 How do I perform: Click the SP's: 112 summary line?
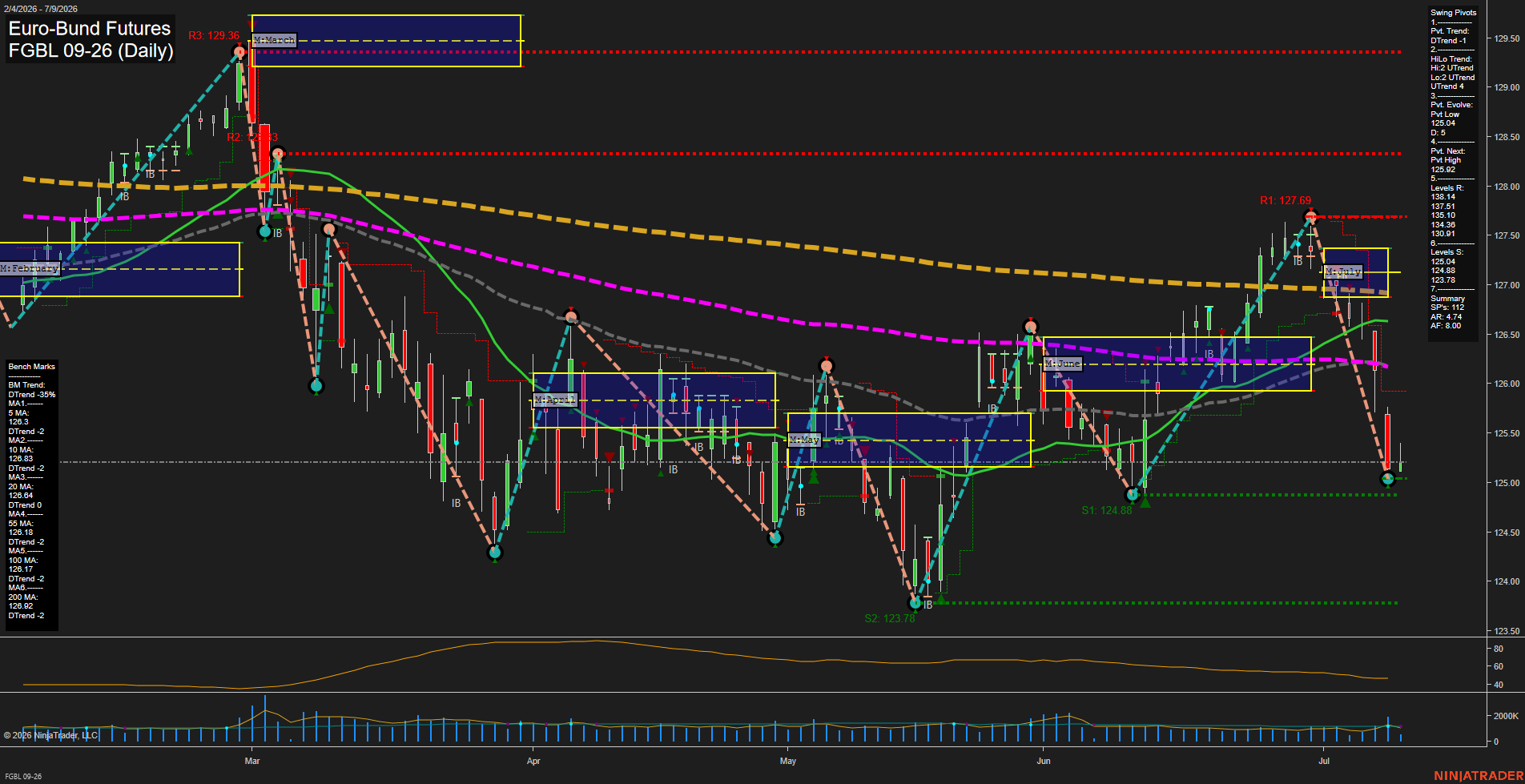1447,308
